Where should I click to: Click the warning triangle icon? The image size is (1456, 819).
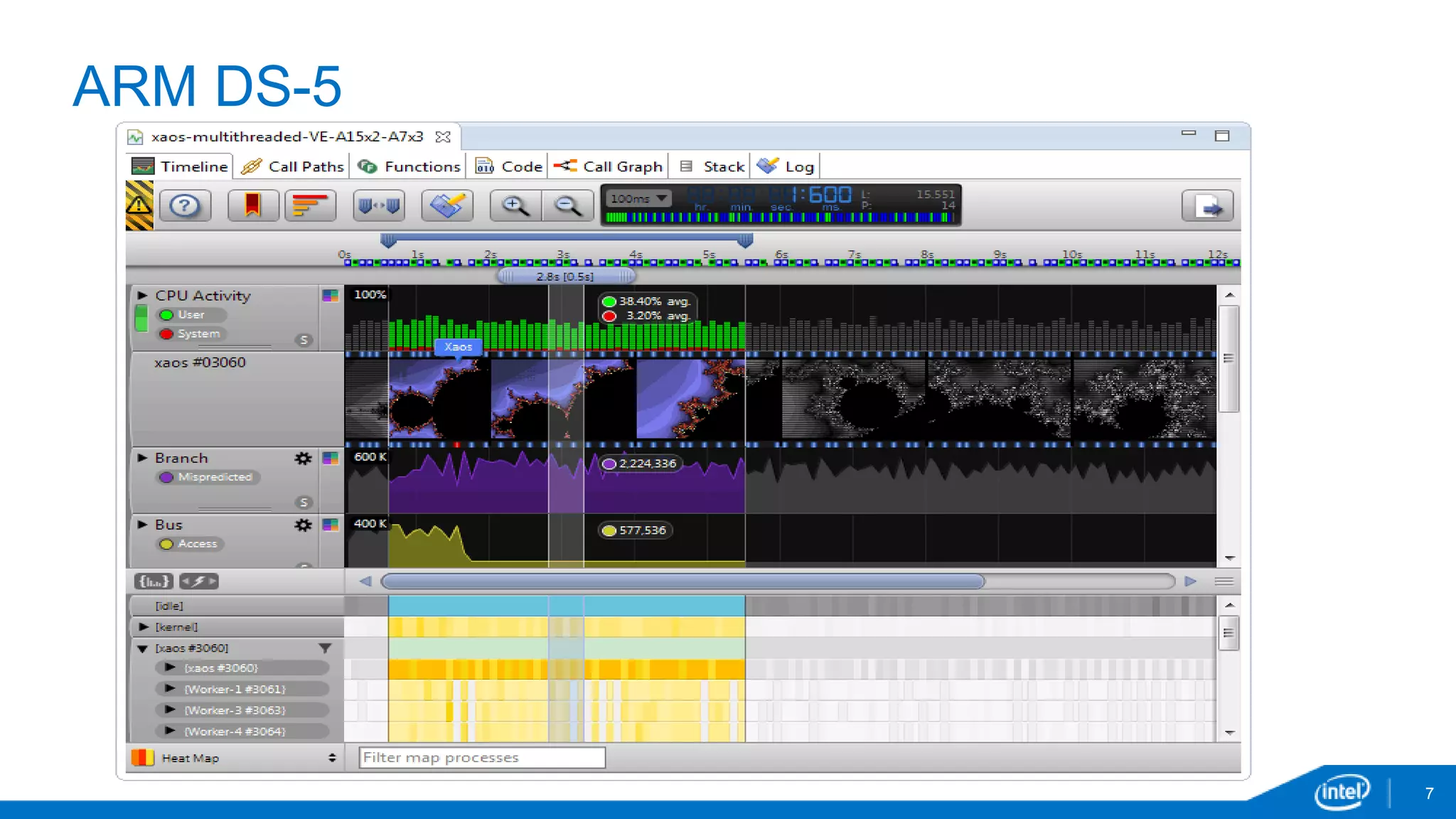click(x=139, y=205)
